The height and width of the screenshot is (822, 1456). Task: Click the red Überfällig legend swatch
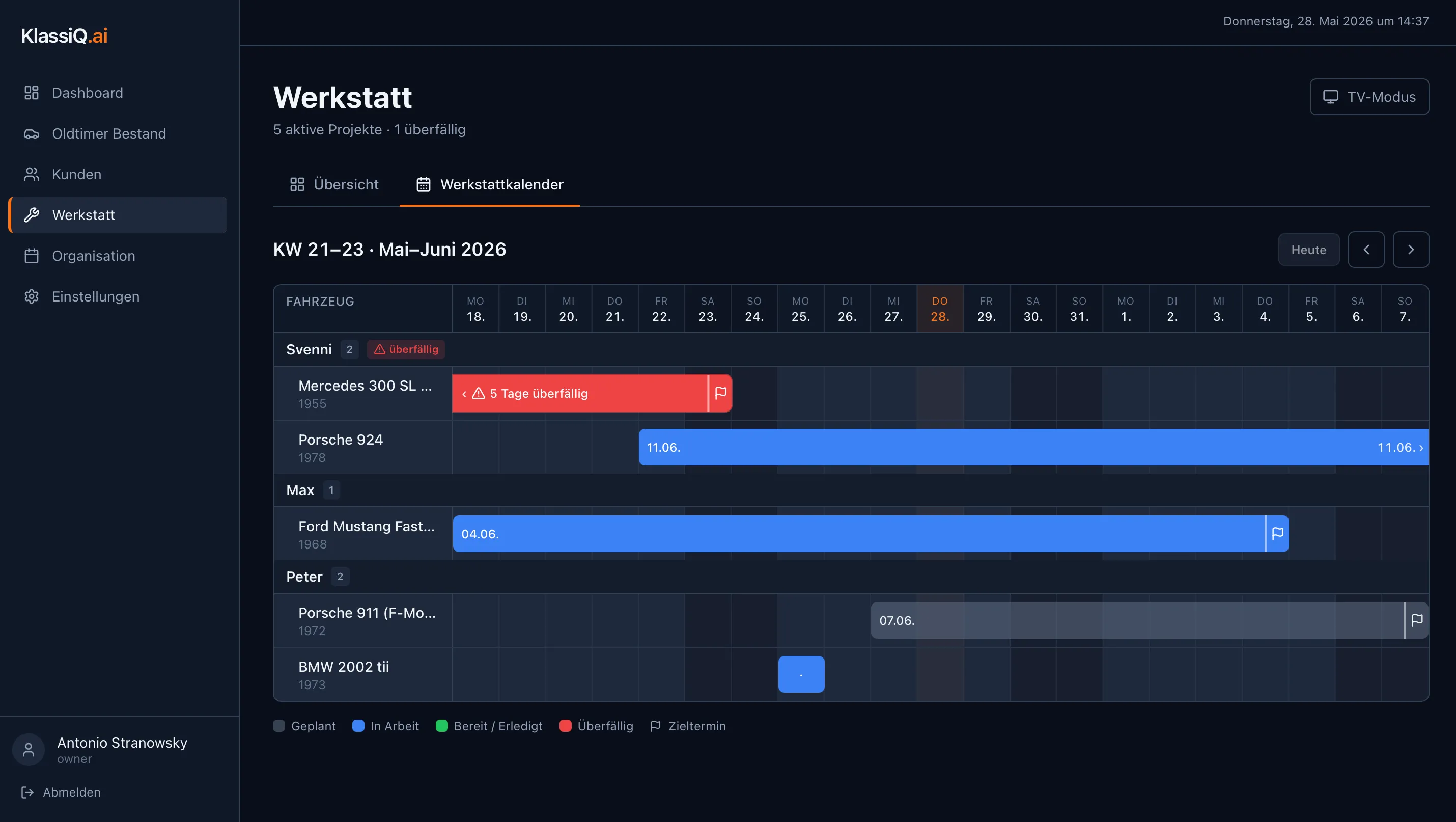pyautogui.click(x=565, y=726)
